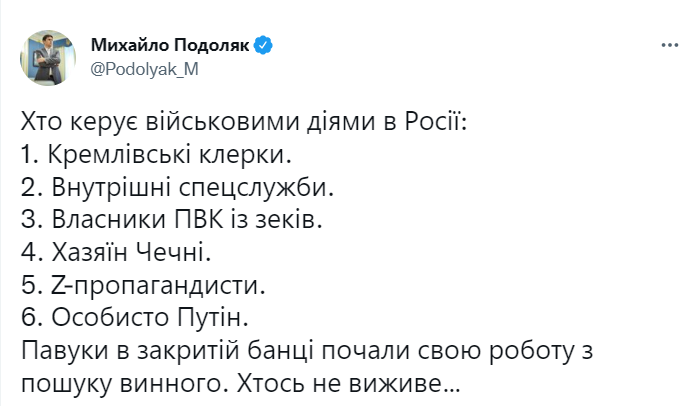Viewport: 695px width, 406px height.
Task: Click the line 'Особисто Путін'
Action: [x=135, y=317]
